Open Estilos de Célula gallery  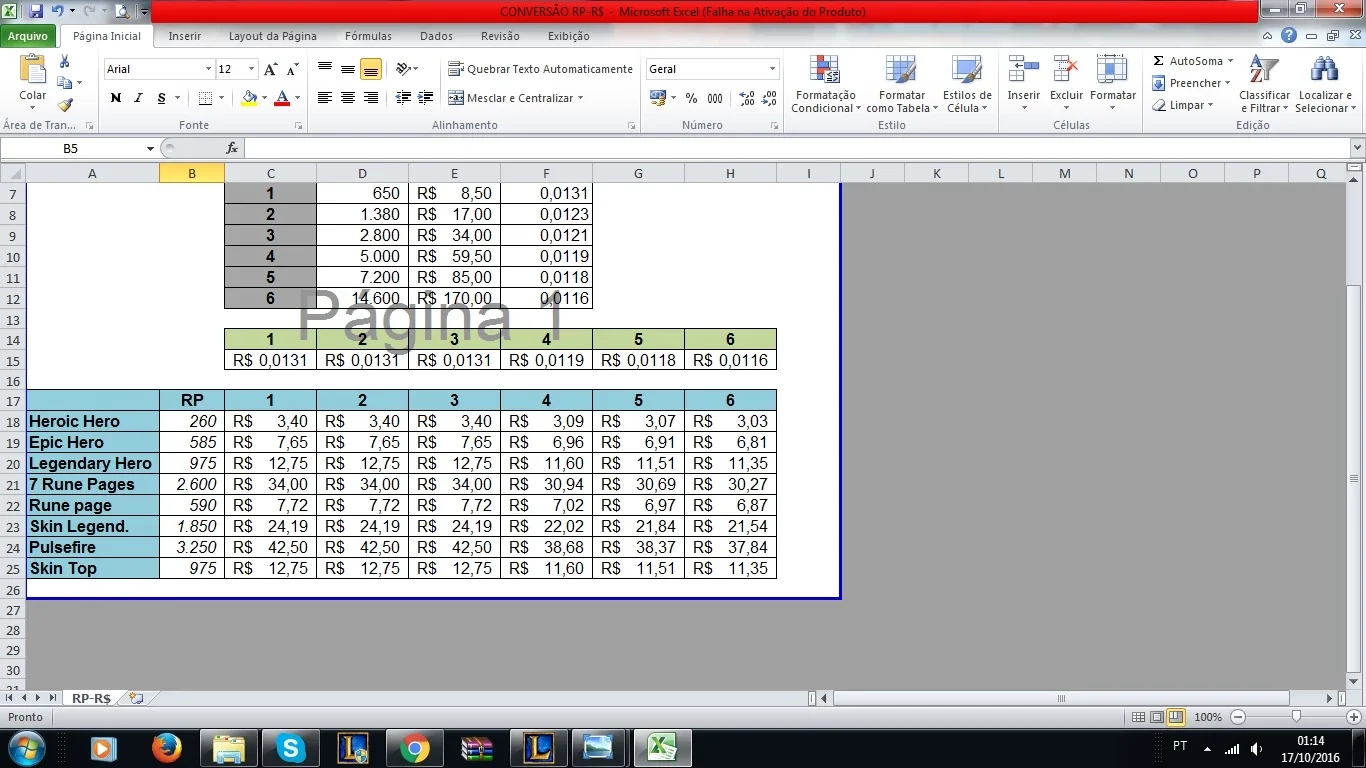pos(967,84)
